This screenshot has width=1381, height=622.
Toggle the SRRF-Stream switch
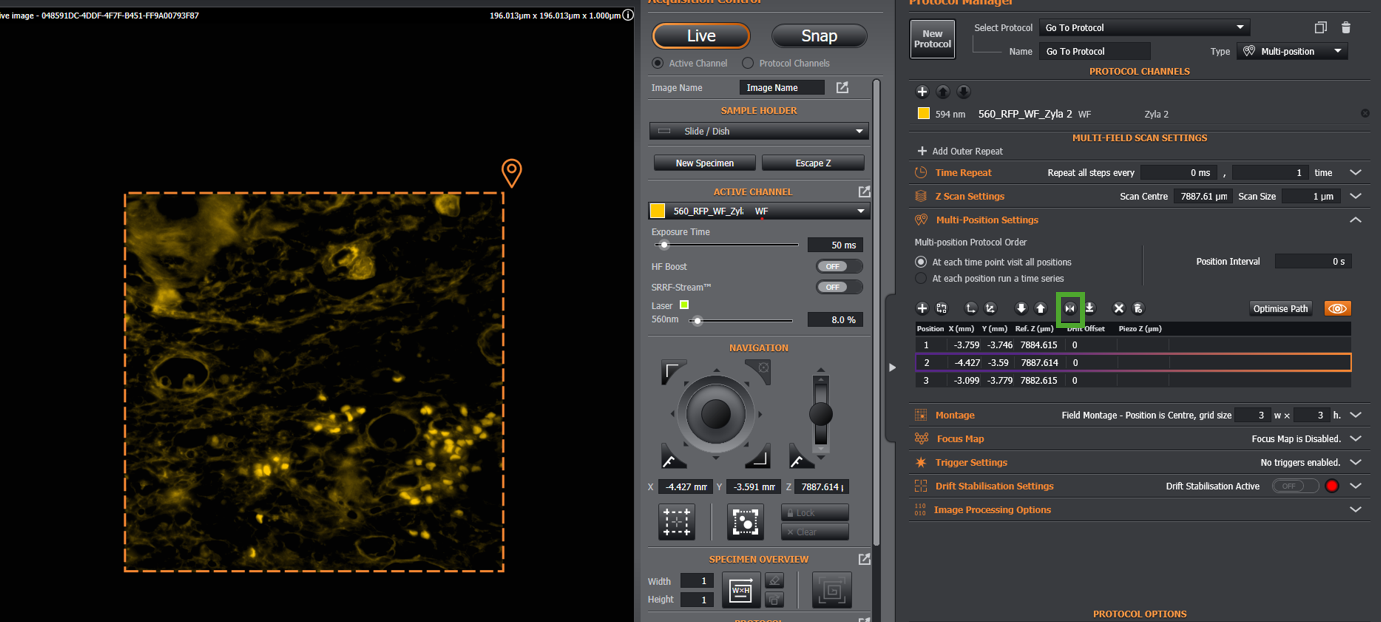(x=831, y=287)
